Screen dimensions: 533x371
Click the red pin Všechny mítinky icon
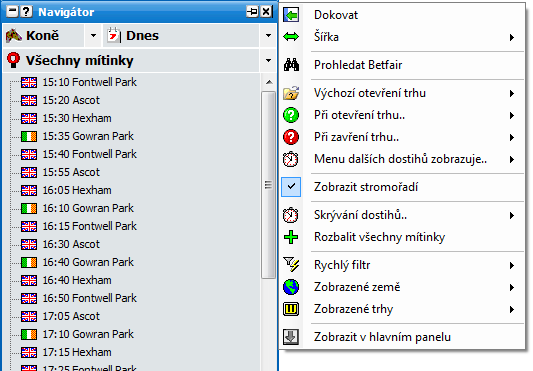(13, 60)
